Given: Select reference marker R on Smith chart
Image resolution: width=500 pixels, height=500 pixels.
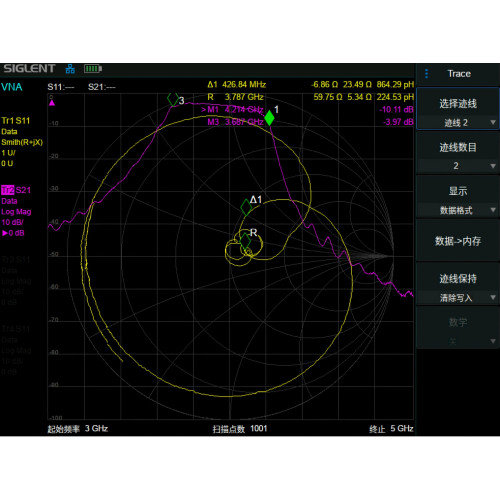Looking at the screenshot, I should click(x=245, y=241).
